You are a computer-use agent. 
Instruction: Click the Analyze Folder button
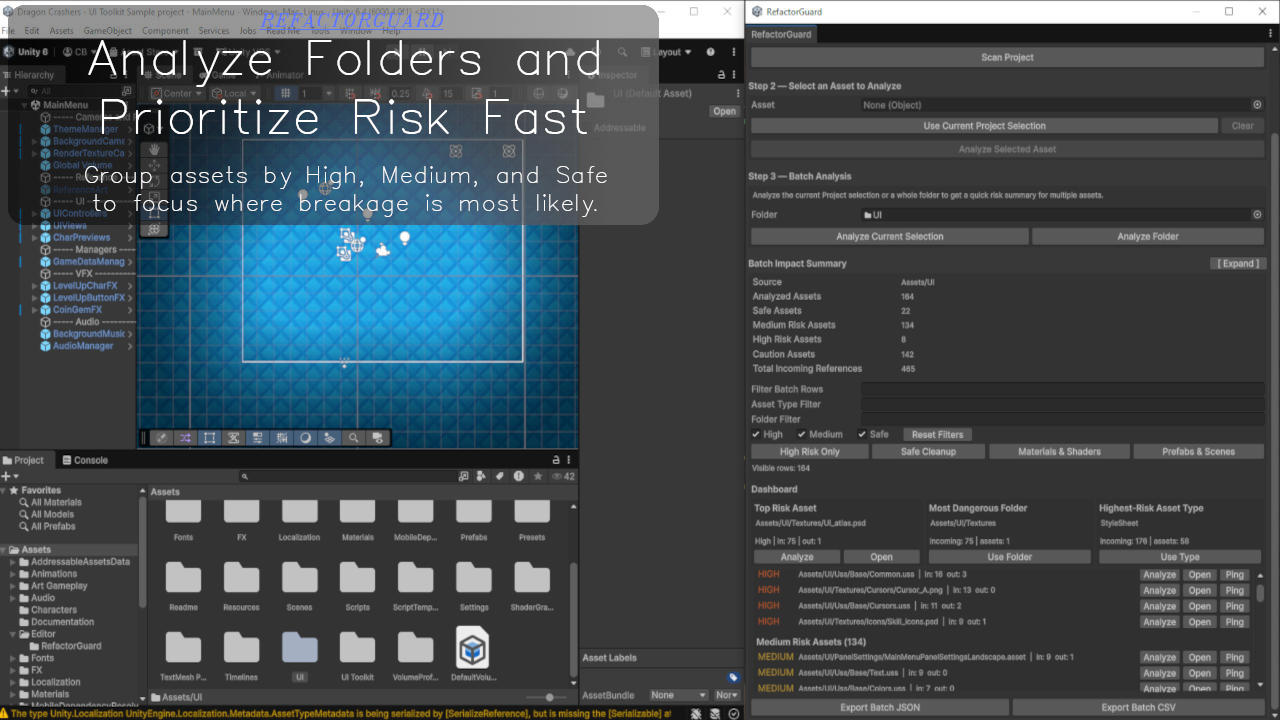click(1147, 237)
